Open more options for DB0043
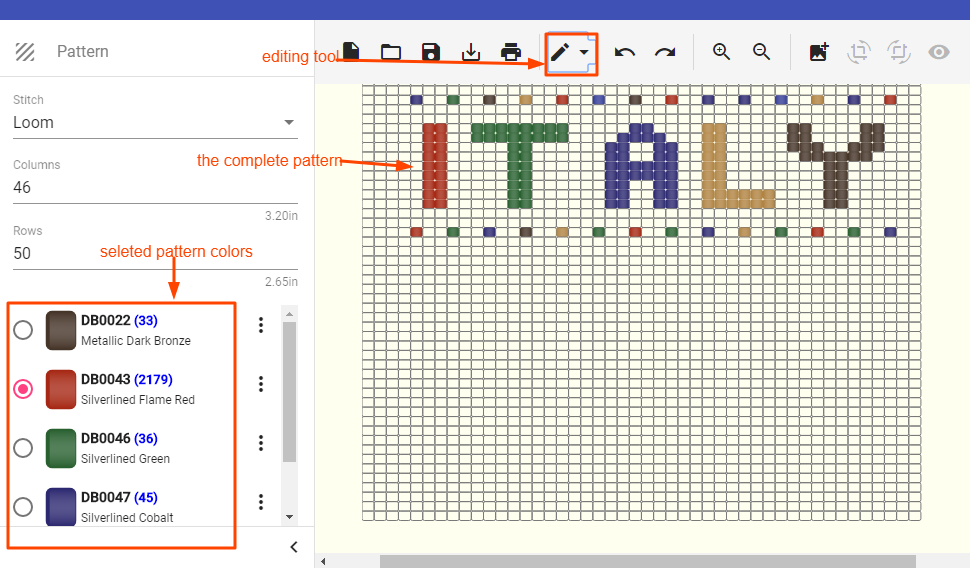970x568 pixels. click(x=261, y=384)
